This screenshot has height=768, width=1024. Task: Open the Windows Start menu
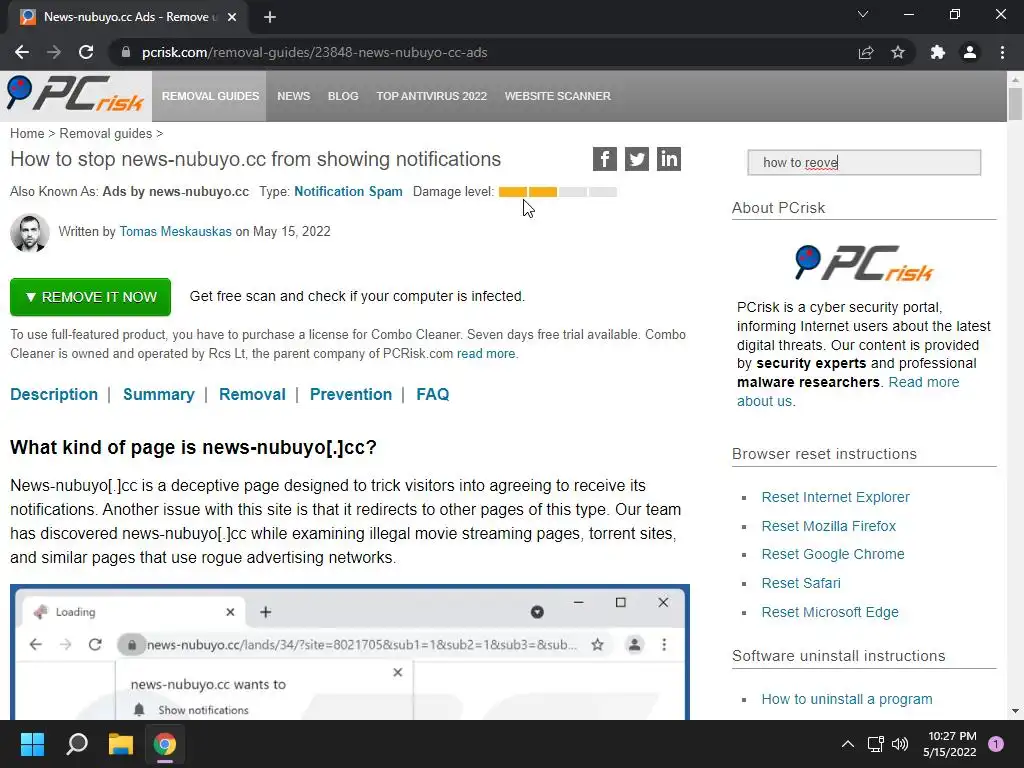tap(32, 744)
